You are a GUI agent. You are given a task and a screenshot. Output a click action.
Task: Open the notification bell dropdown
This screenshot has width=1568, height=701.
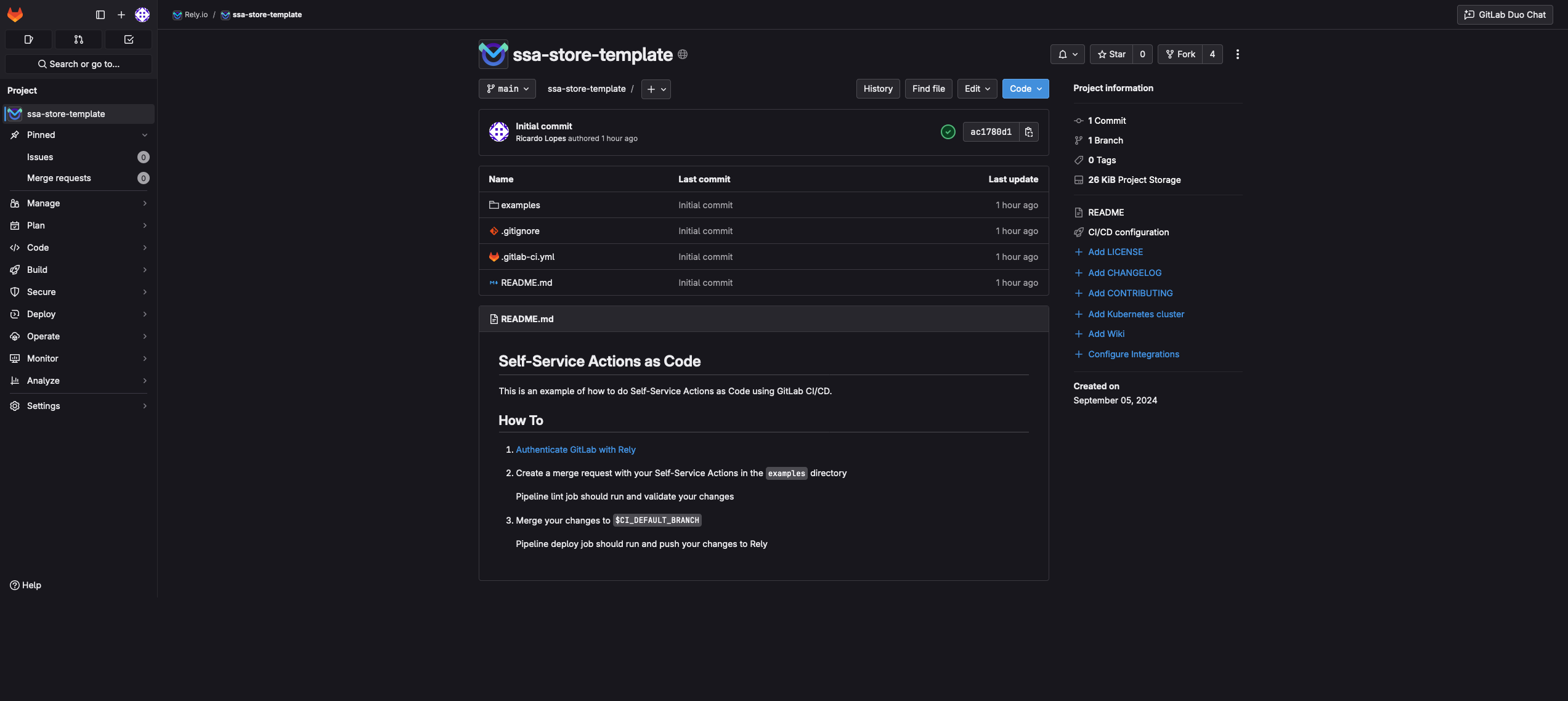[x=1067, y=54]
